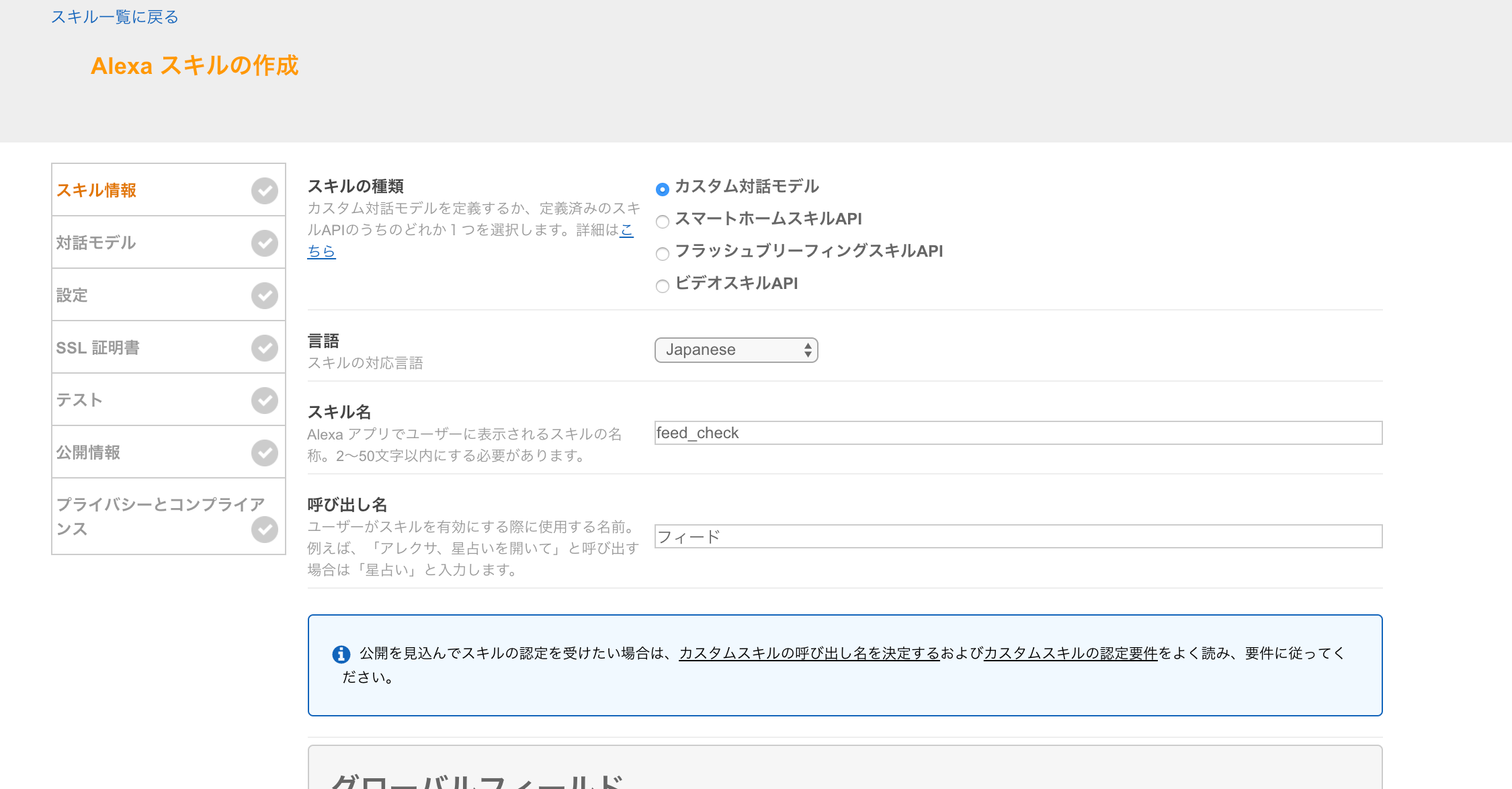Go back via スキル一覧に戻る link
This screenshot has width=1512, height=789.
[x=115, y=17]
